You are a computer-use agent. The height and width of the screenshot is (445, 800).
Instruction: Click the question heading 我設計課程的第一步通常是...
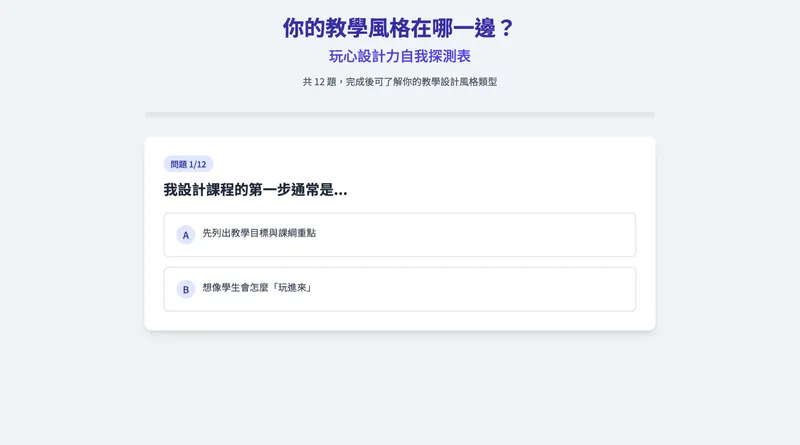click(x=255, y=190)
